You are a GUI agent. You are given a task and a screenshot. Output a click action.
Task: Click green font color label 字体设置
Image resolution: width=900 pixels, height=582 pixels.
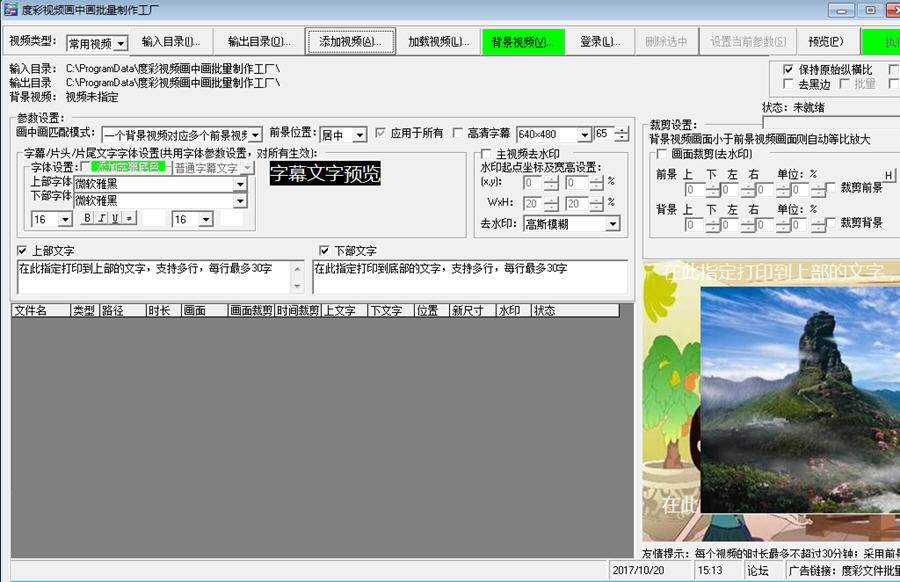tap(128, 166)
